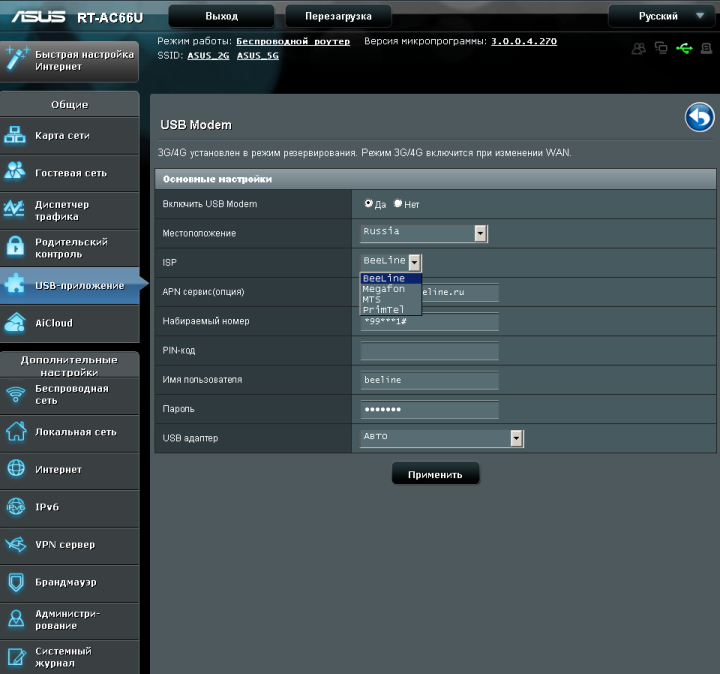Open the Интернет menu item
Screen dimensions: 720x674
coord(69,470)
